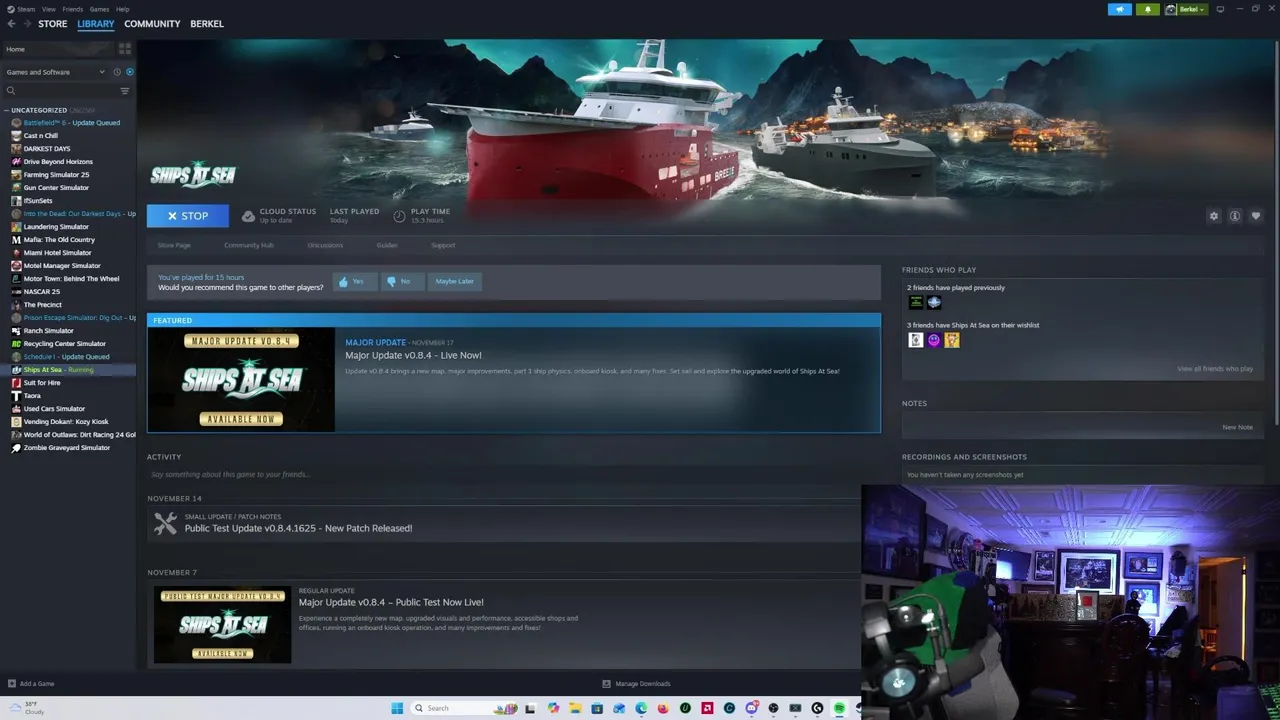Open the Store Page link
This screenshot has width=1280, height=720.
174,245
